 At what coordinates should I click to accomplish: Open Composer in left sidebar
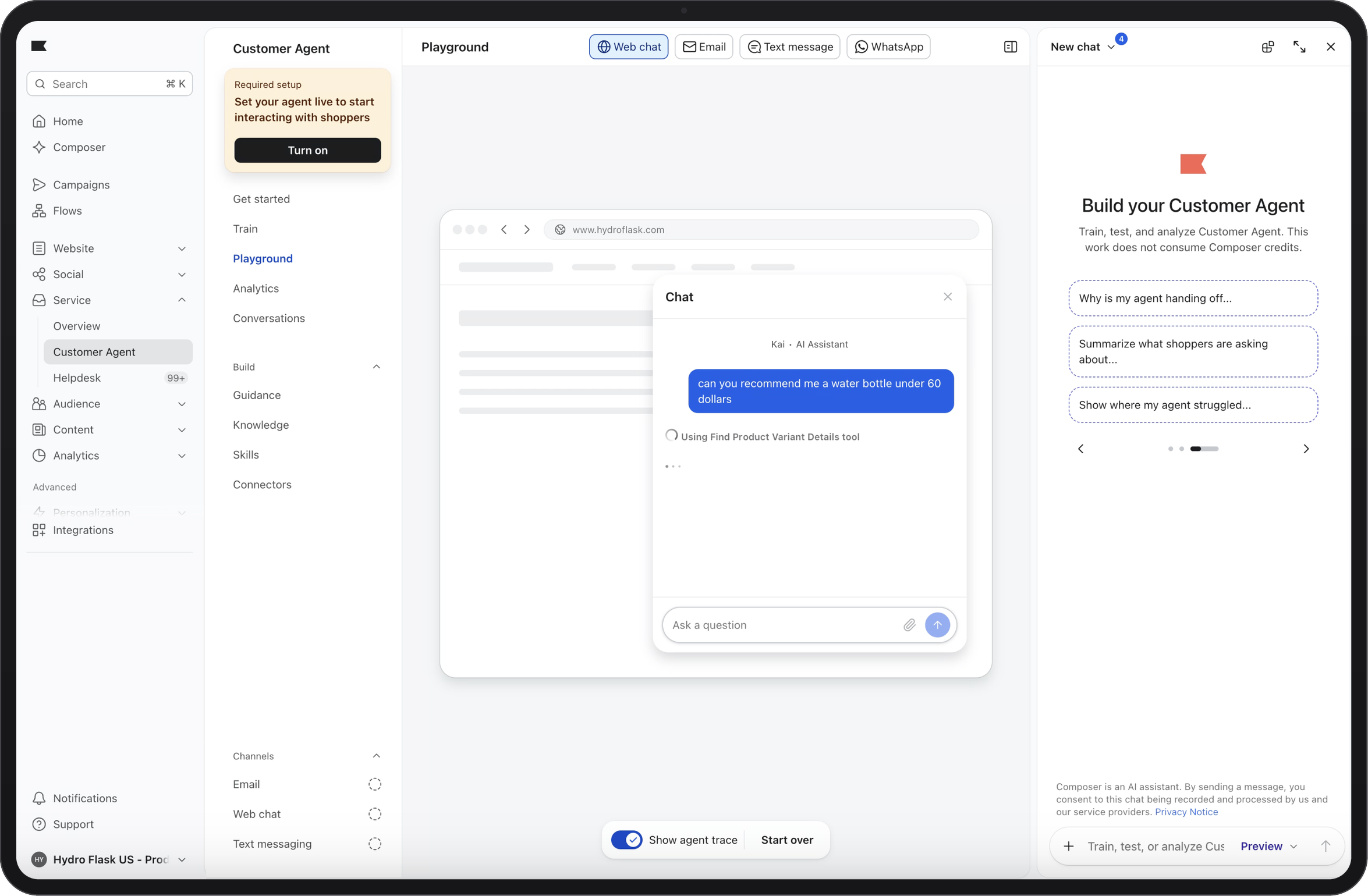click(x=69, y=147)
